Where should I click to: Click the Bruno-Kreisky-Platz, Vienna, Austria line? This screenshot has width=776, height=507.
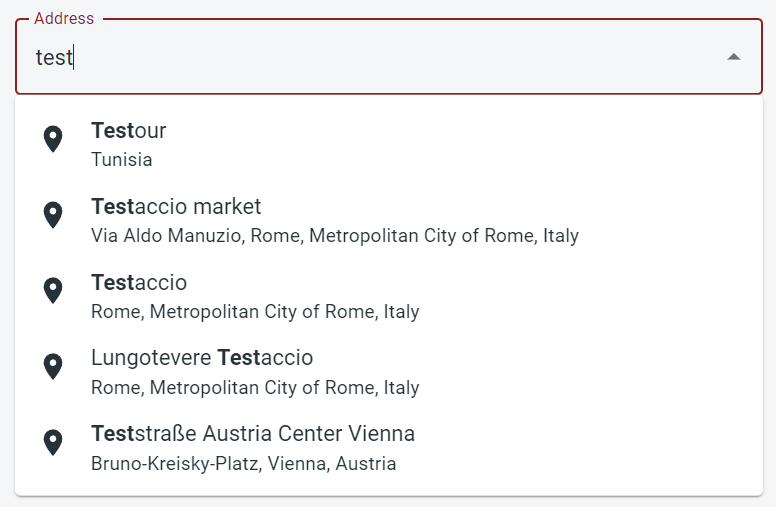pos(244,464)
